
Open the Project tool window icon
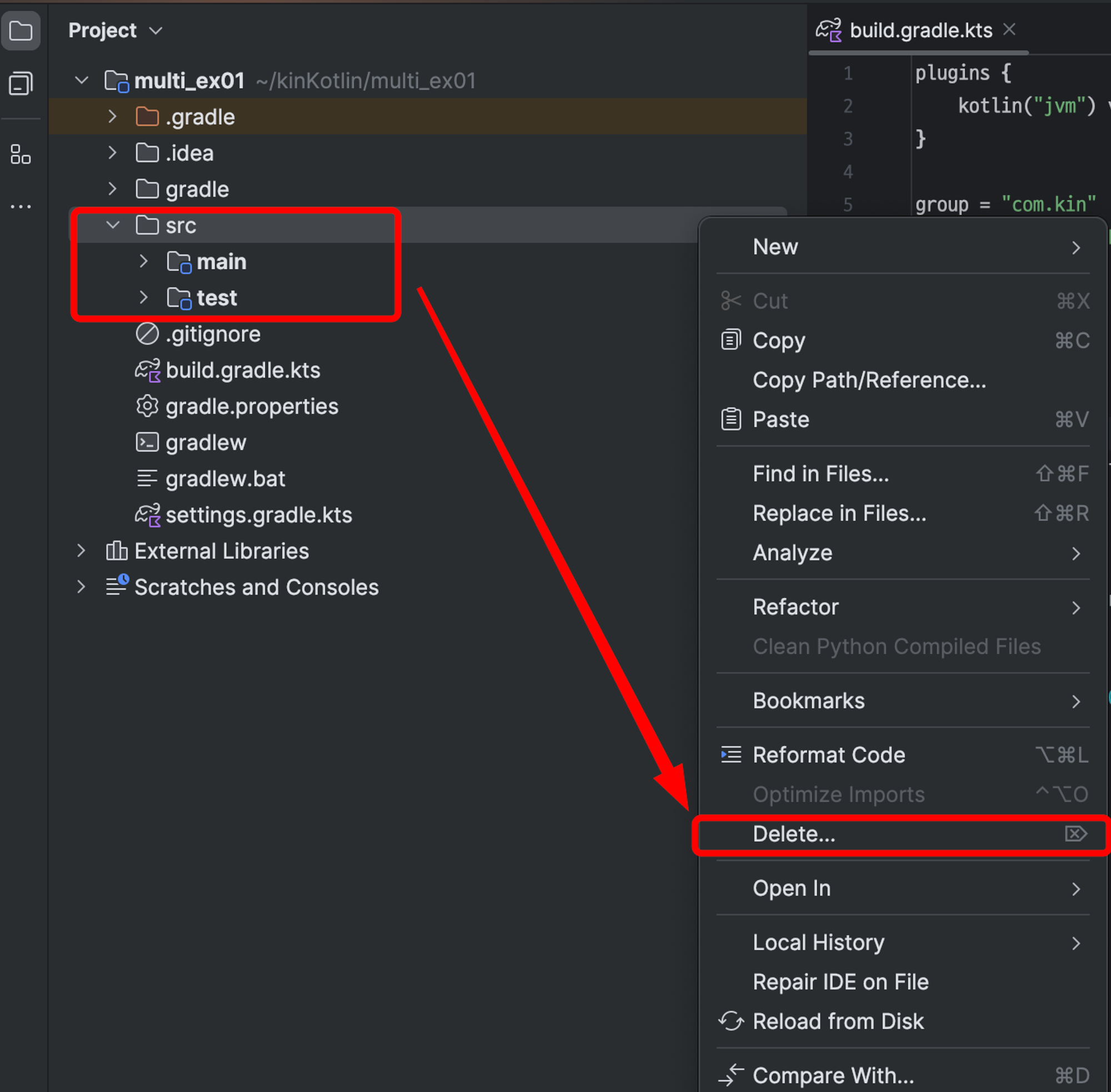[x=21, y=31]
